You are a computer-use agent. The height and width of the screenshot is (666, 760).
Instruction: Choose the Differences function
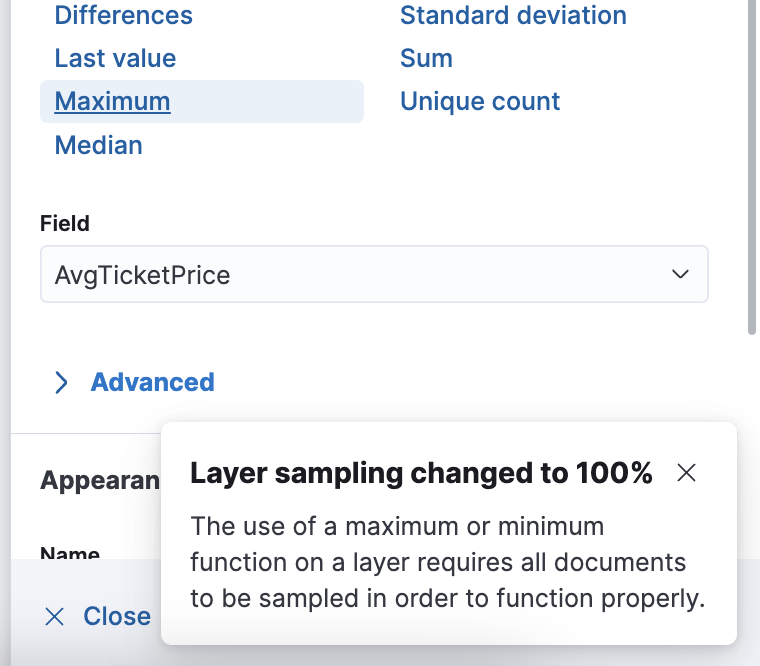click(124, 15)
